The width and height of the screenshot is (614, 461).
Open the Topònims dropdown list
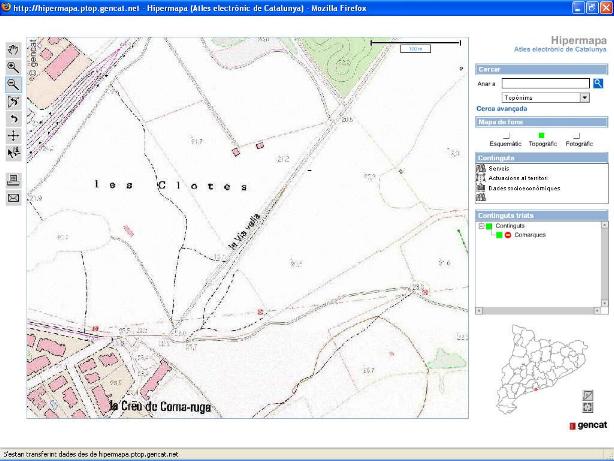584,98
